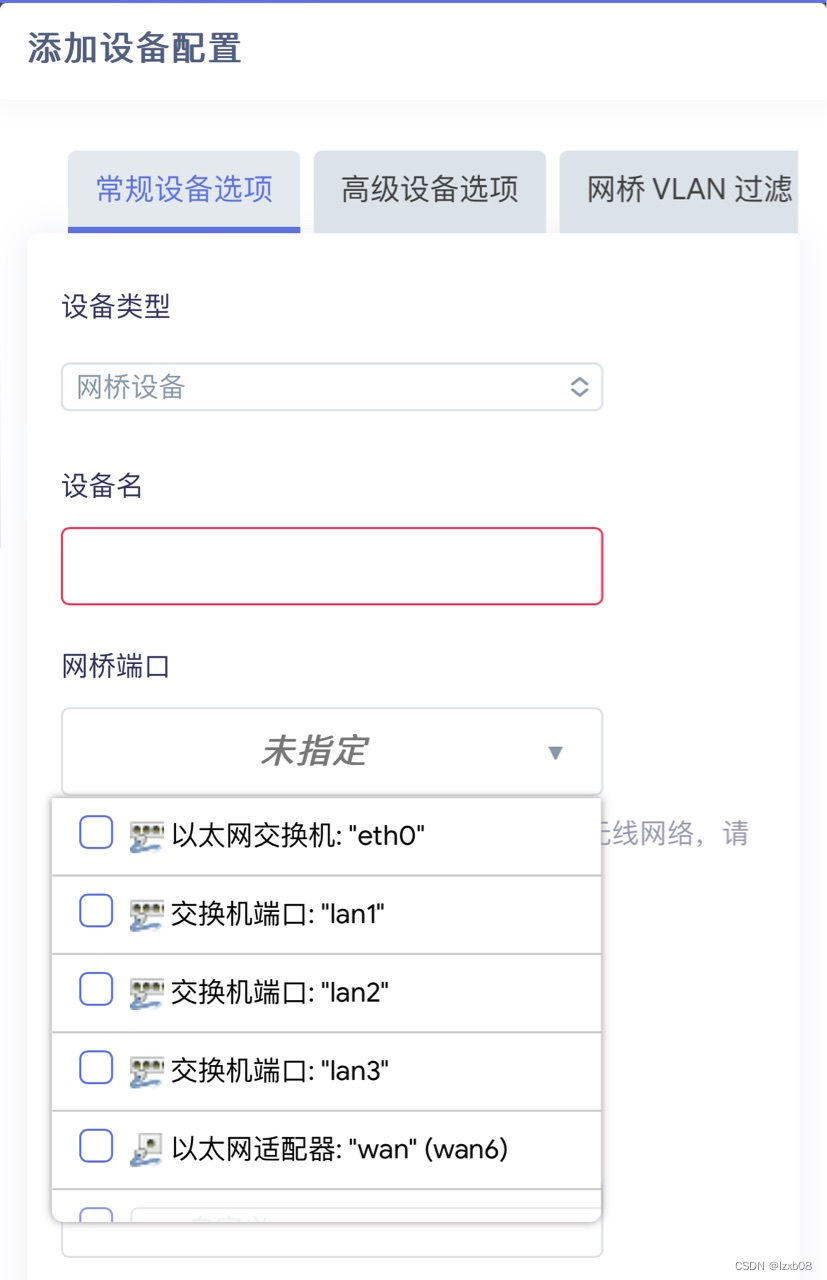This screenshot has height=1280, width=827.
Task: Focus the 设备名 text input field
Action: (x=331, y=566)
